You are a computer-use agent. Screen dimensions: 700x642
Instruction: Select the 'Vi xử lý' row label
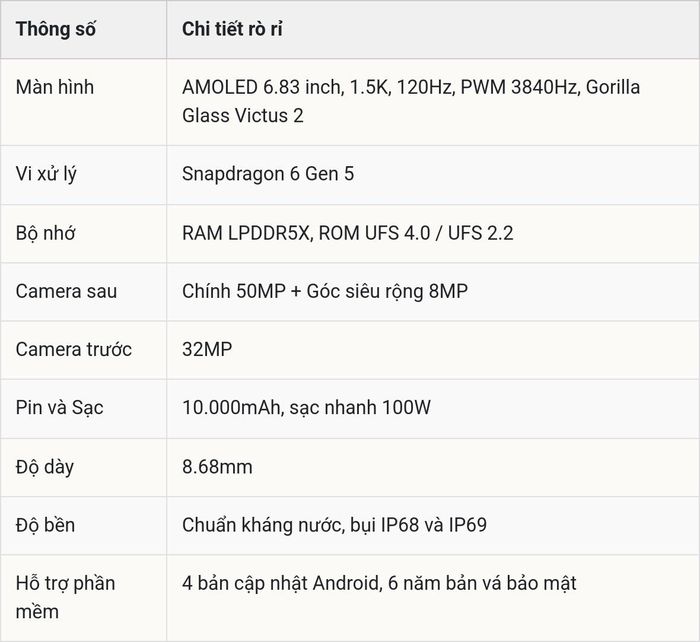pyautogui.click(x=46, y=174)
